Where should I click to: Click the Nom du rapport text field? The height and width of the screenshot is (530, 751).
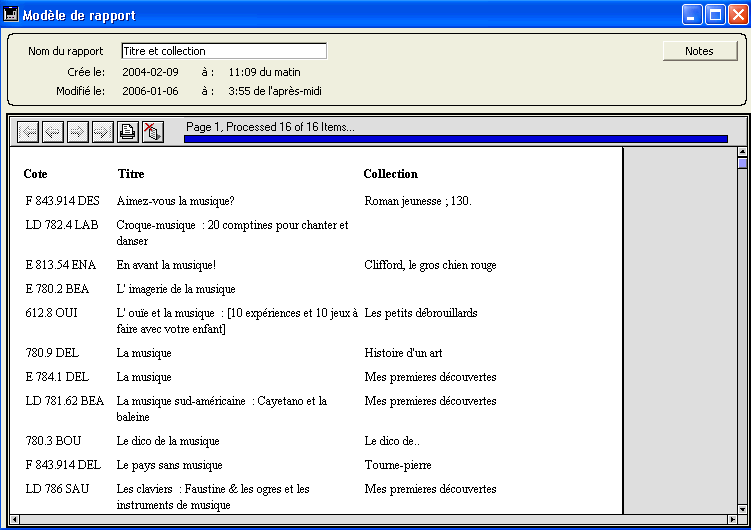tap(223, 51)
